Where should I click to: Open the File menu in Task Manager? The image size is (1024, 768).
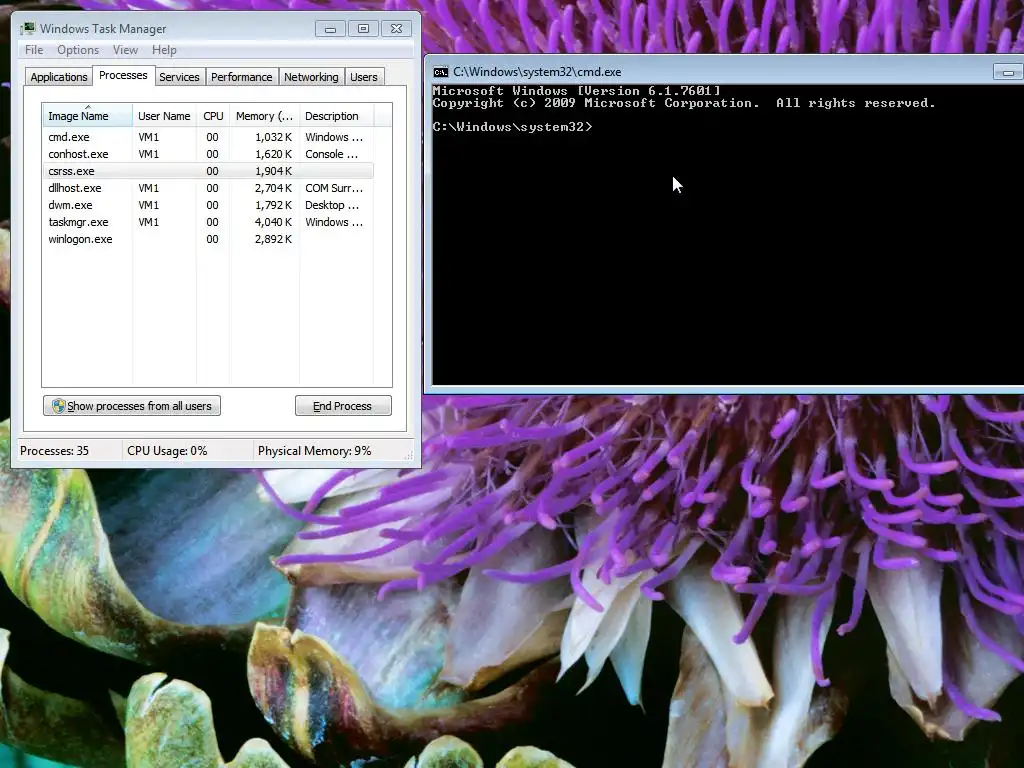34,50
